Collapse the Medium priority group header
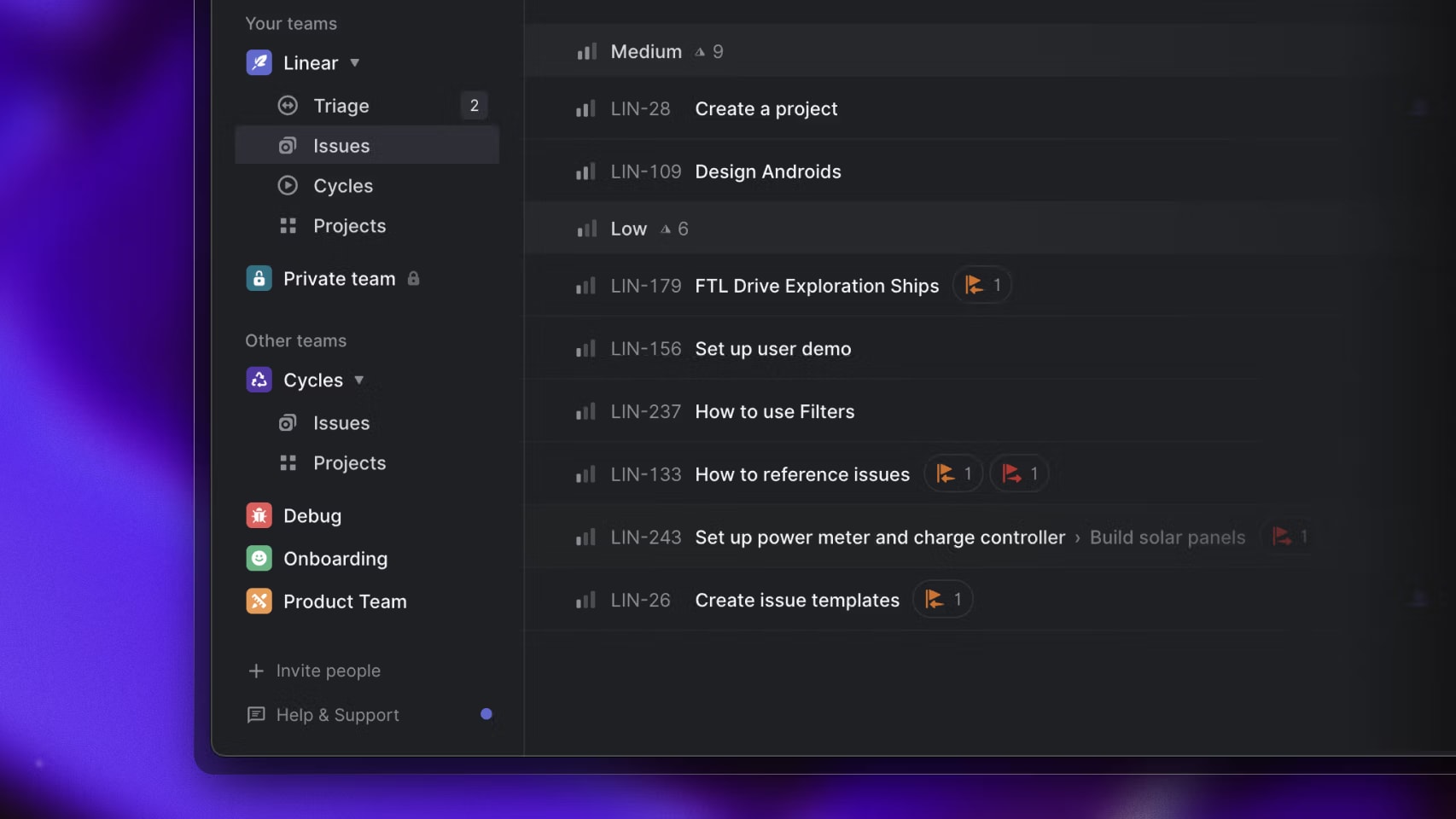 pyautogui.click(x=936, y=51)
